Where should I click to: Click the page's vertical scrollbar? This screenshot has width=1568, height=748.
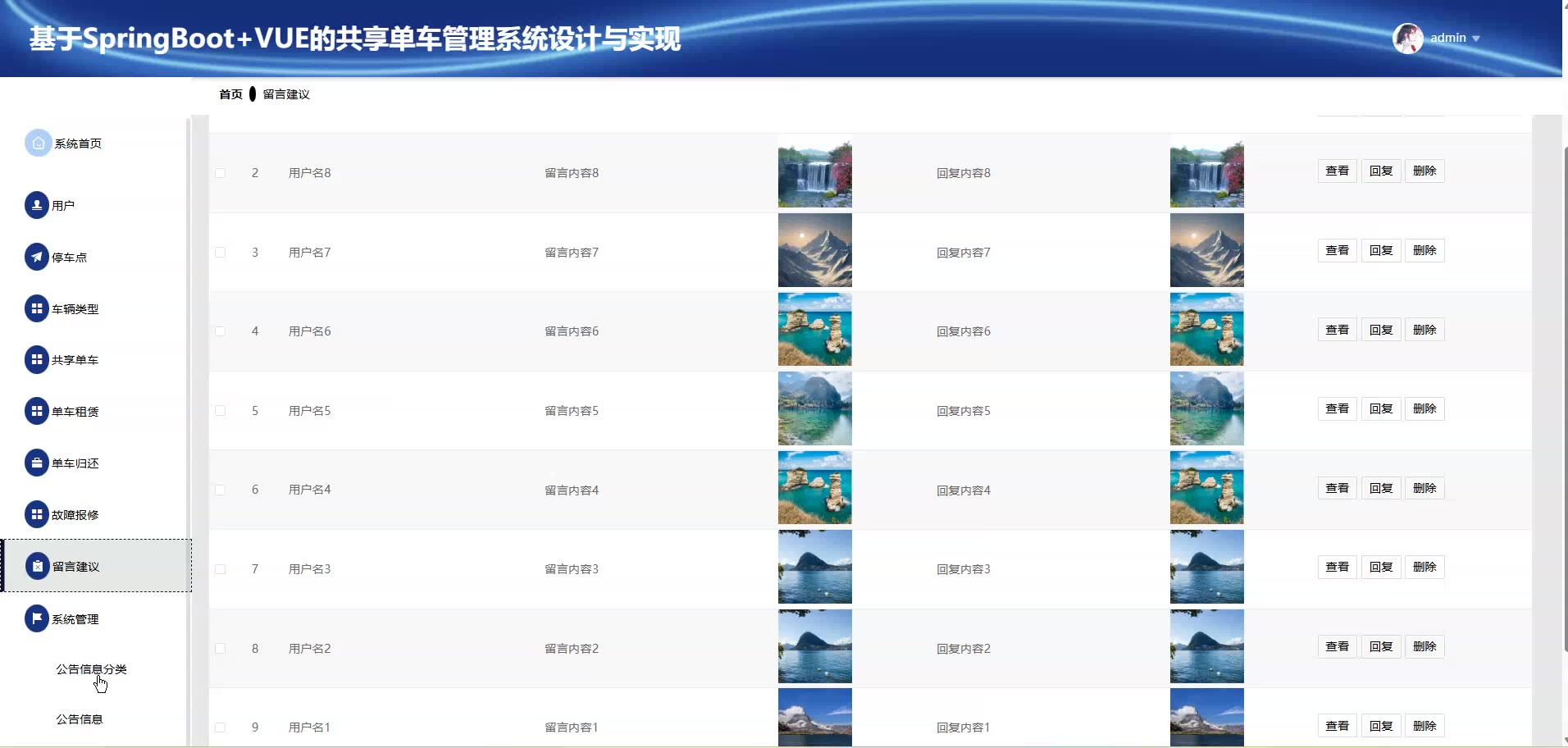pyautogui.click(x=1565, y=394)
